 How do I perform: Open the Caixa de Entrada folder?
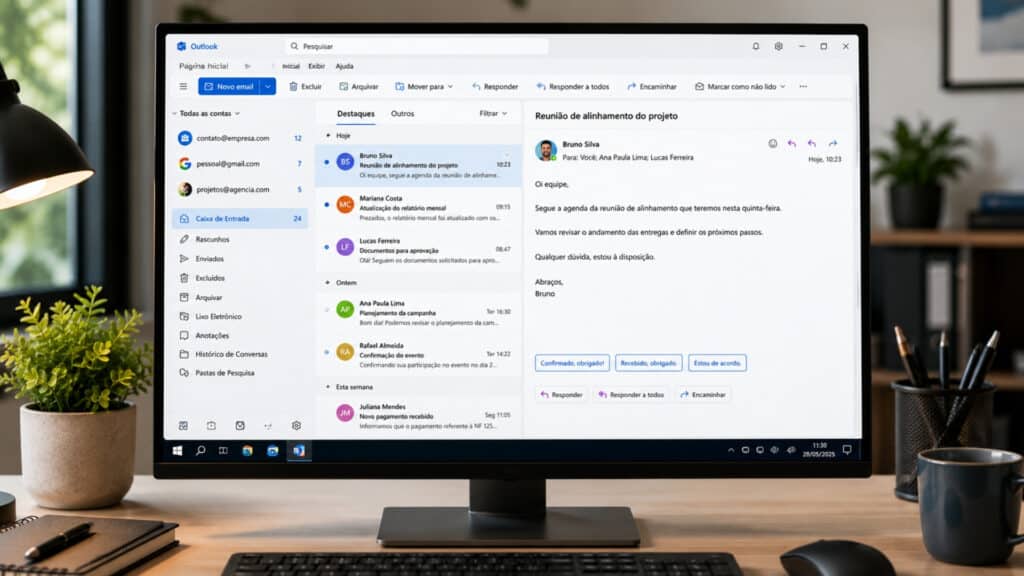[240, 219]
